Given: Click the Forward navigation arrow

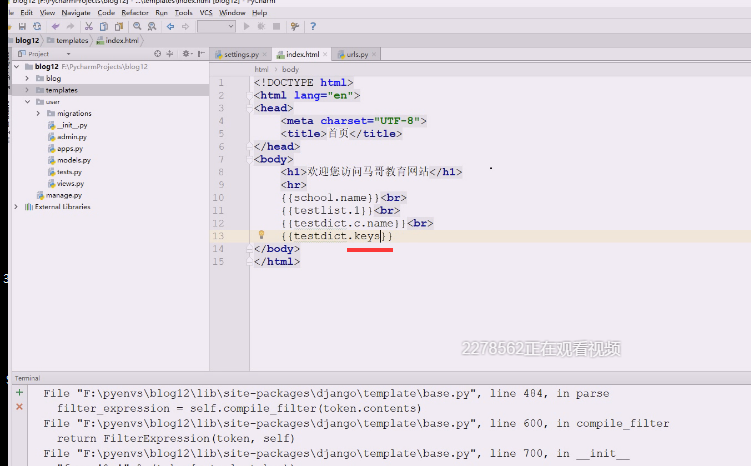Looking at the screenshot, I should click(x=185, y=26).
